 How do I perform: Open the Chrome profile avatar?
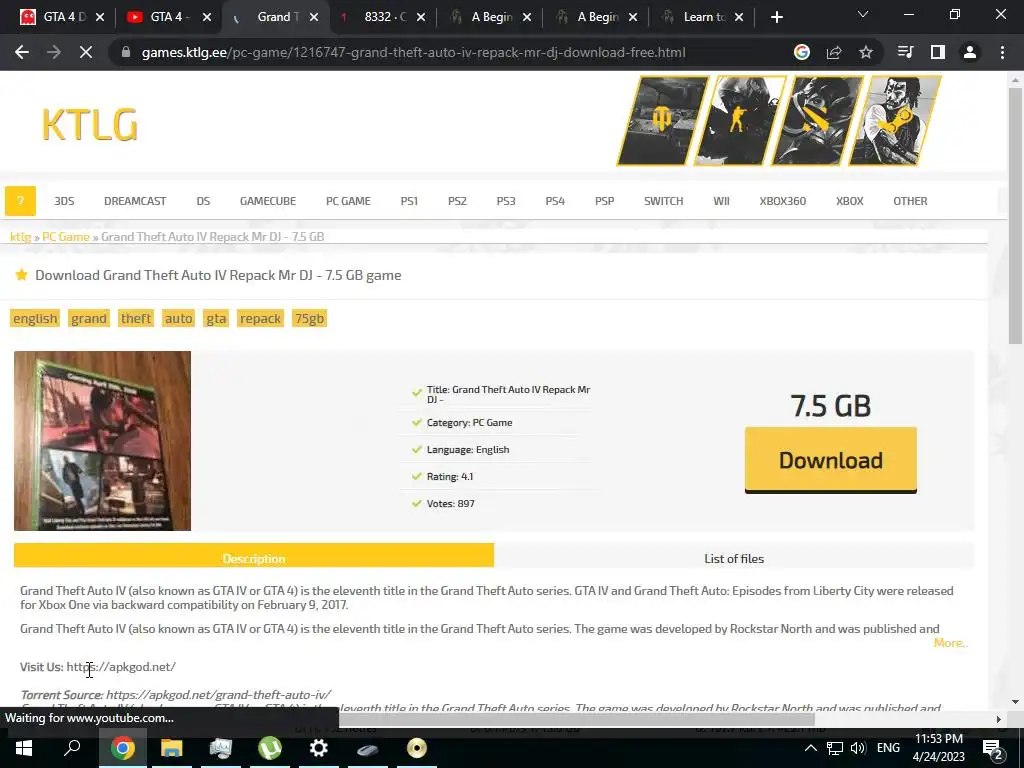coord(970,52)
